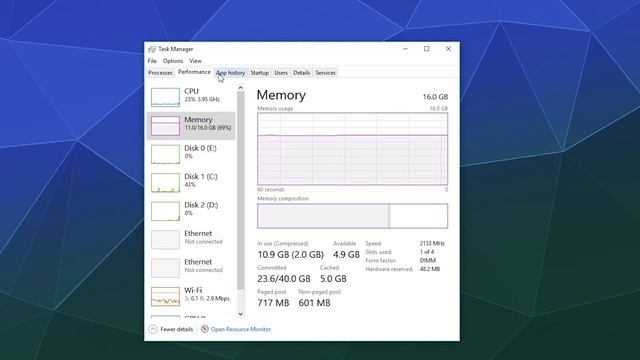
Task: Select the Disk 0 (E:) graph thumbnail
Action: tap(165, 154)
